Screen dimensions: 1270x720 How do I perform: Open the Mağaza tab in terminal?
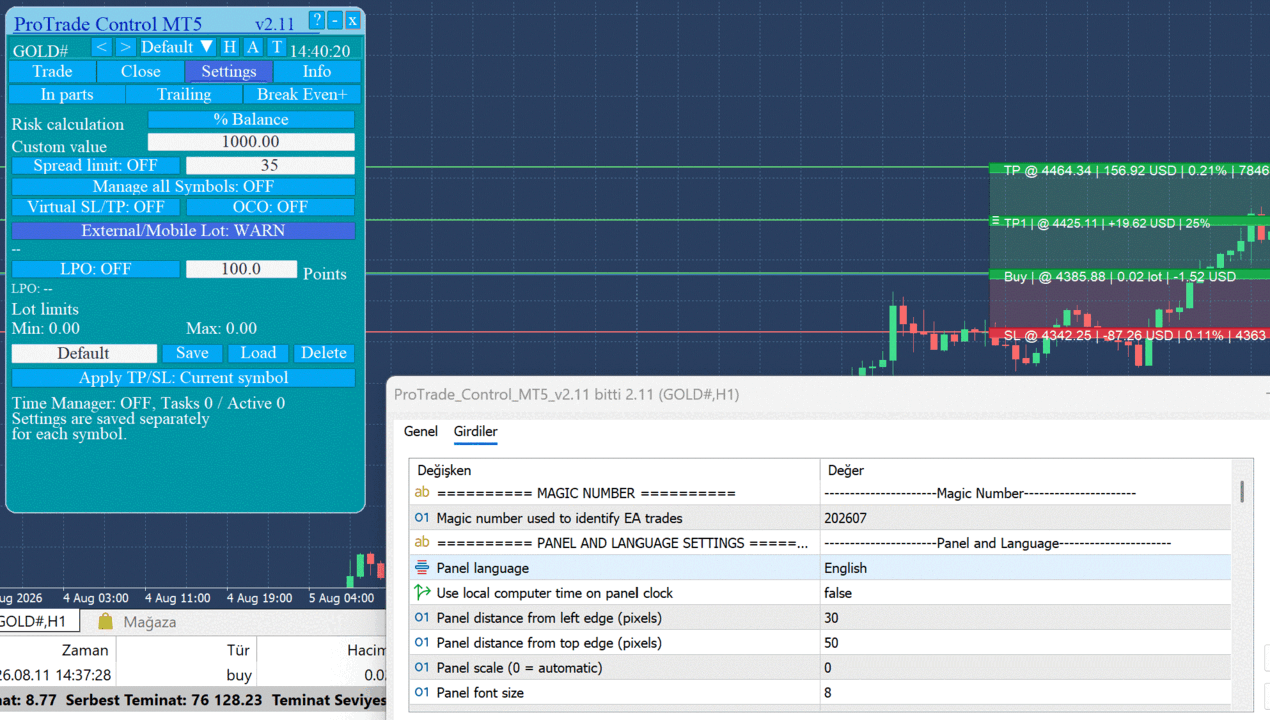point(138,622)
